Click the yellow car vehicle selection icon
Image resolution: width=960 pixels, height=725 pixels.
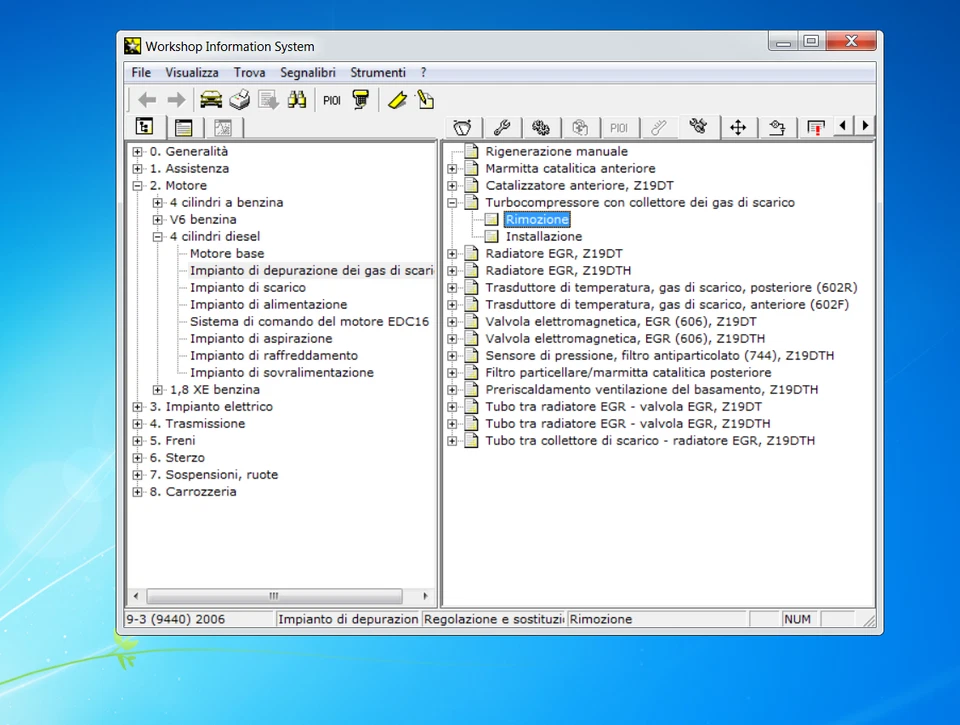(211, 99)
